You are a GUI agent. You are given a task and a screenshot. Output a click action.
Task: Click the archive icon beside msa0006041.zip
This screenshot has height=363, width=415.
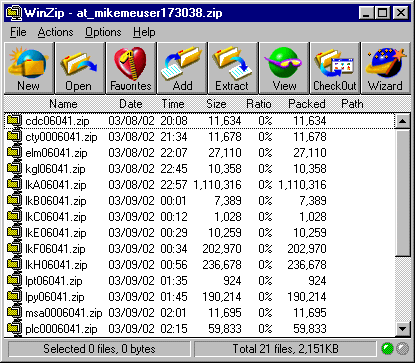coord(14,312)
